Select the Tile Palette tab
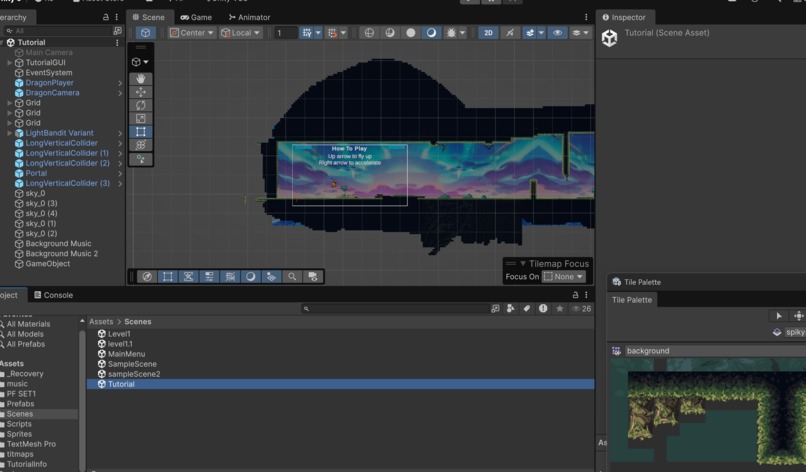Image resolution: width=806 pixels, height=472 pixels. click(632, 300)
